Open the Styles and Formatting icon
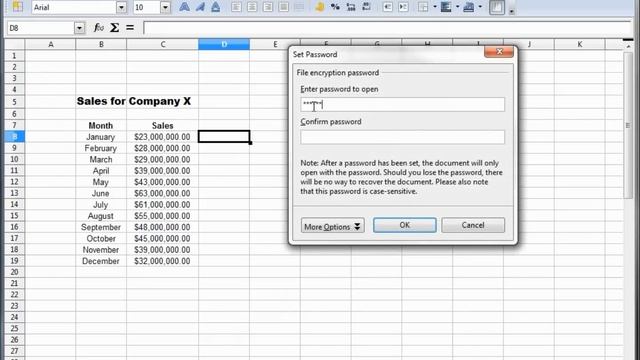 [x=17, y=7]
